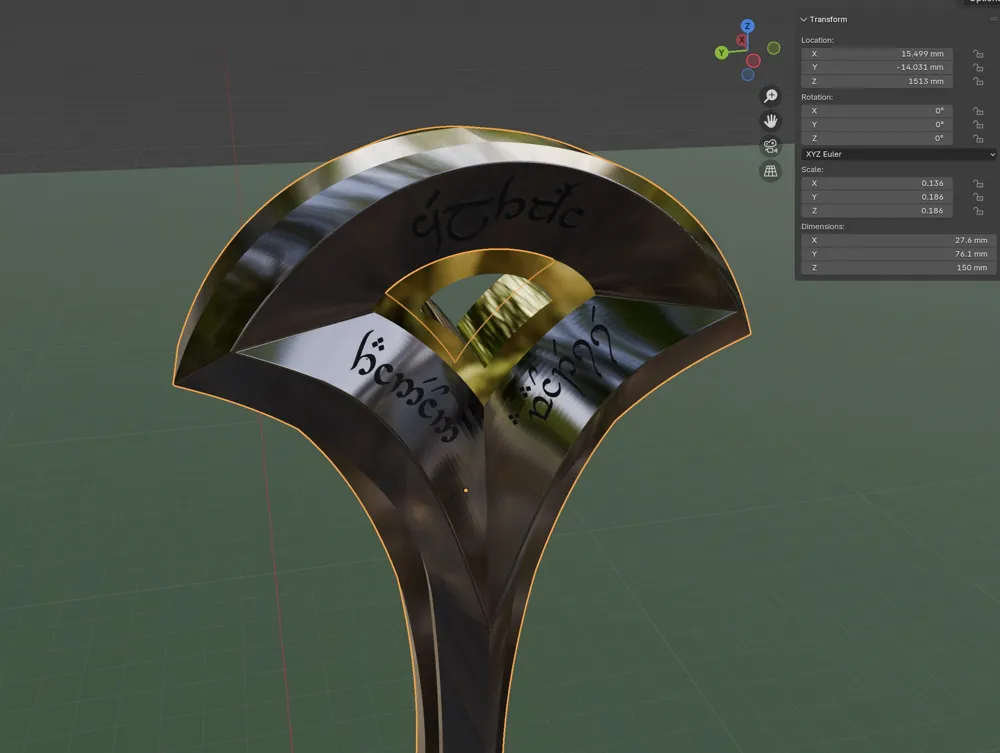
Task: Click Location X field showing 15.499 mm
Action: coord(877,54)
